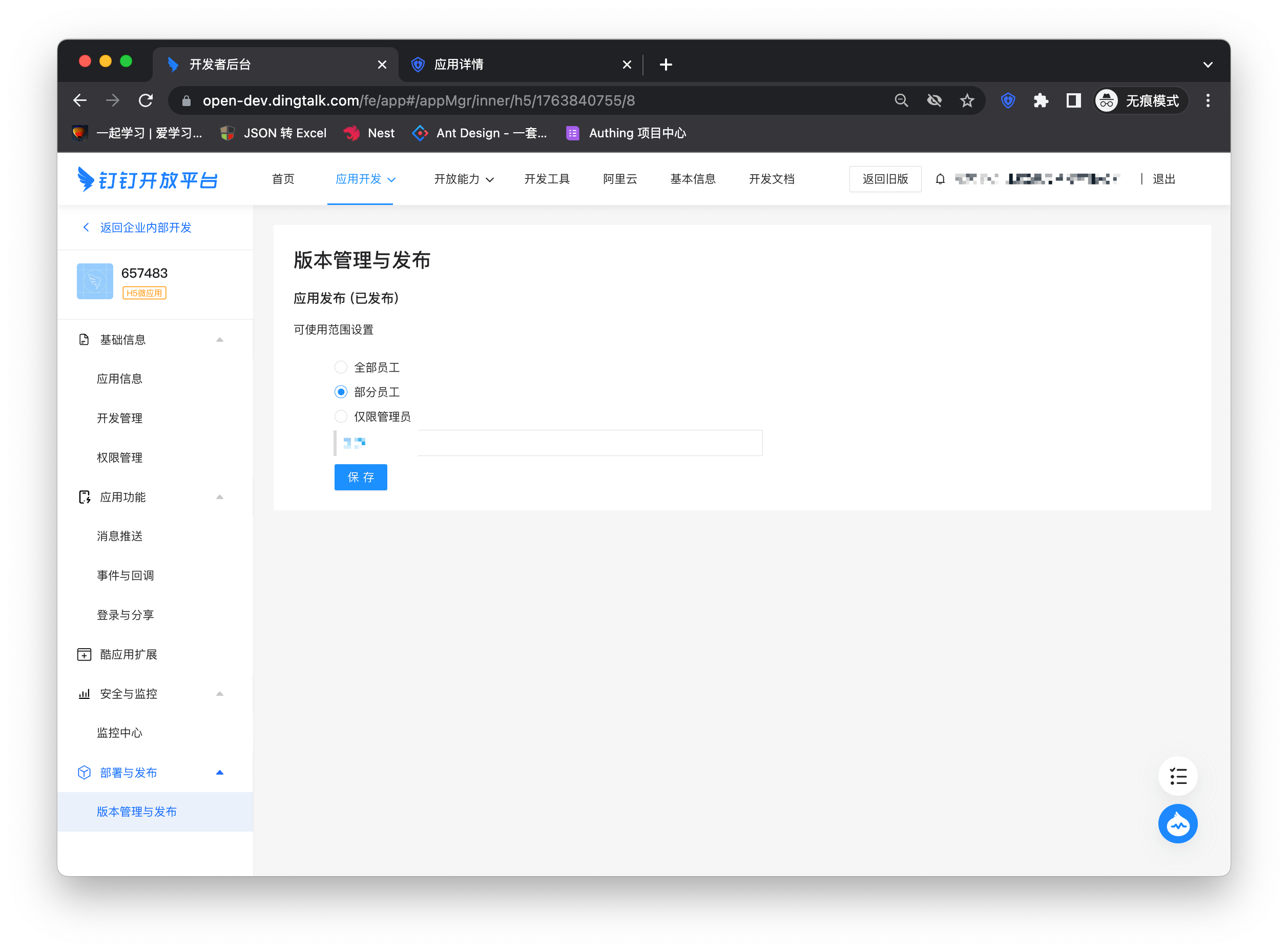The height and width of the screenshot is (952, 1288).
Task: Bookmark page with the star icon
Action: 967,101
